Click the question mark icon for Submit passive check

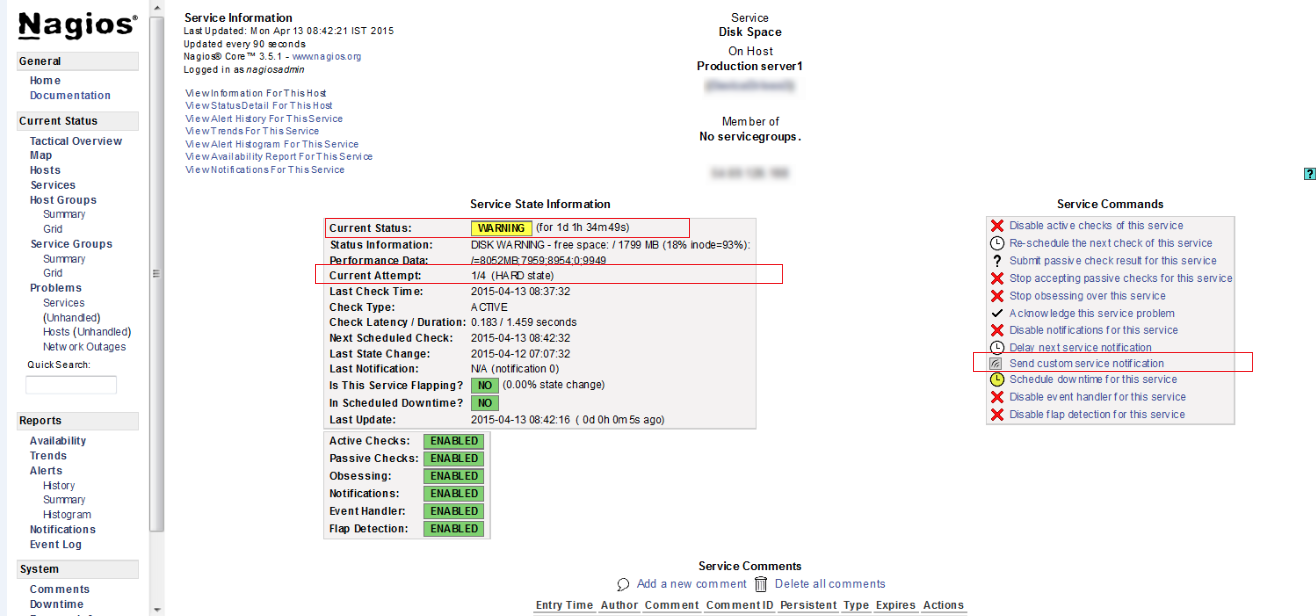tap(996, 261)
